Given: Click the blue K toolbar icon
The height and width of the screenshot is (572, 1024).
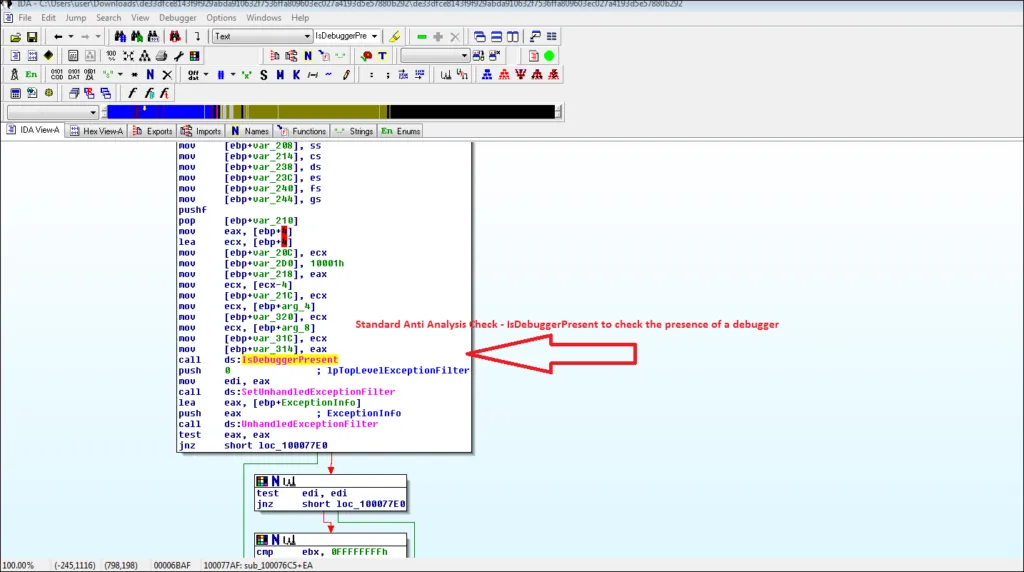Looking at the screenshot, I should tap(296, 74).
